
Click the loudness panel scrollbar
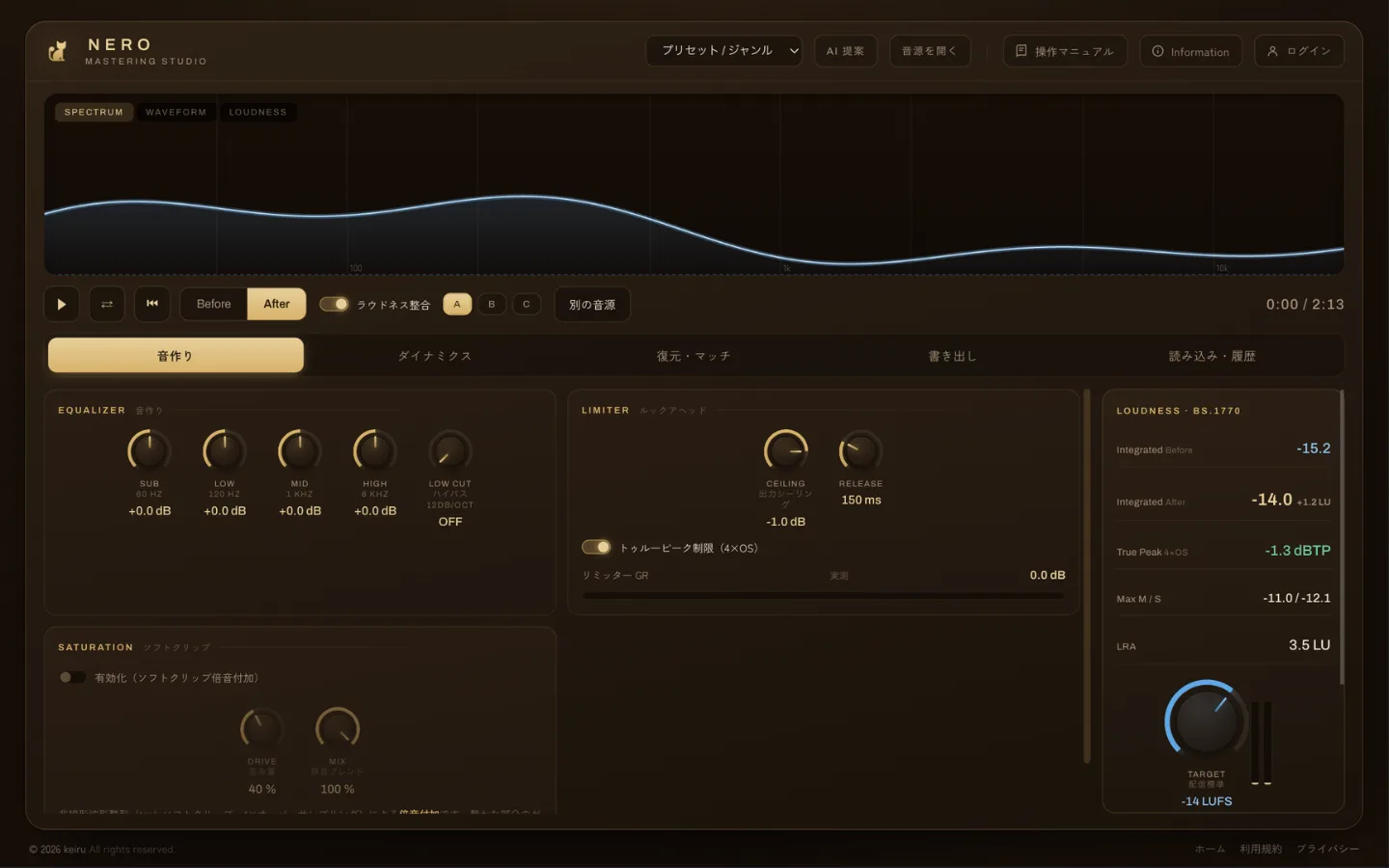pos(1342,537)
